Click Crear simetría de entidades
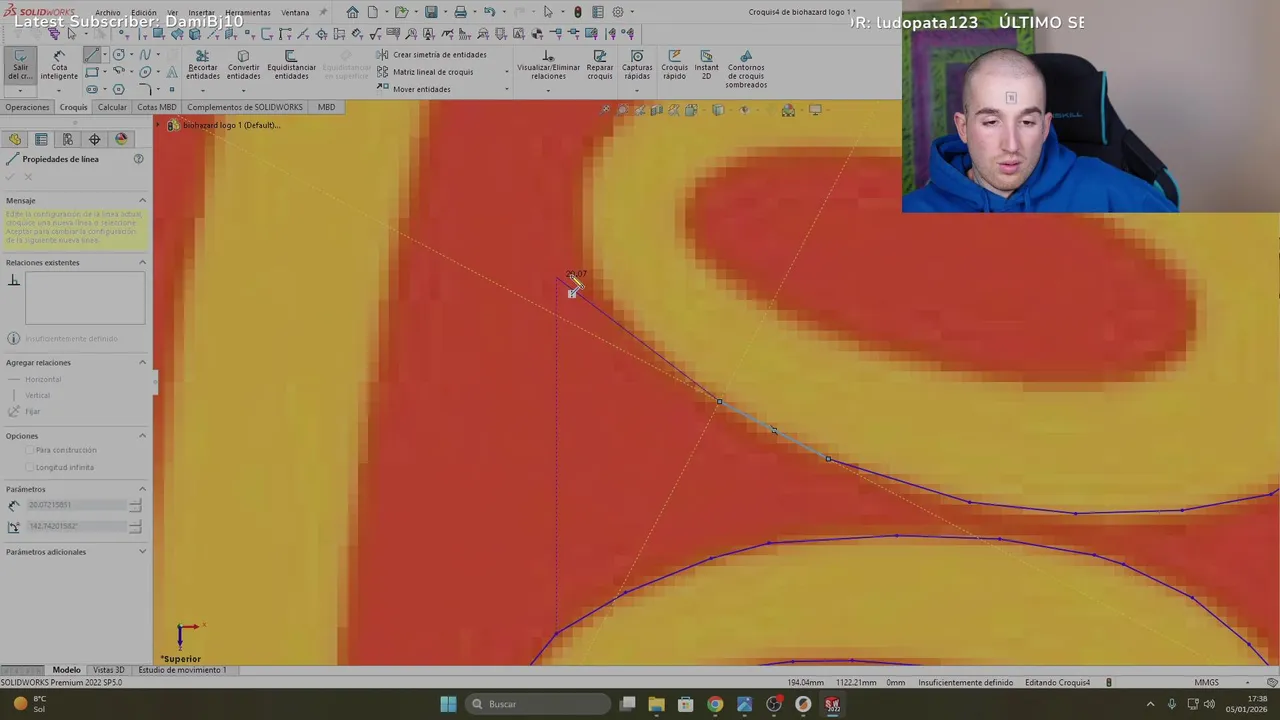1280x720 pixels. pyautogui.click(x=432, y=55)
